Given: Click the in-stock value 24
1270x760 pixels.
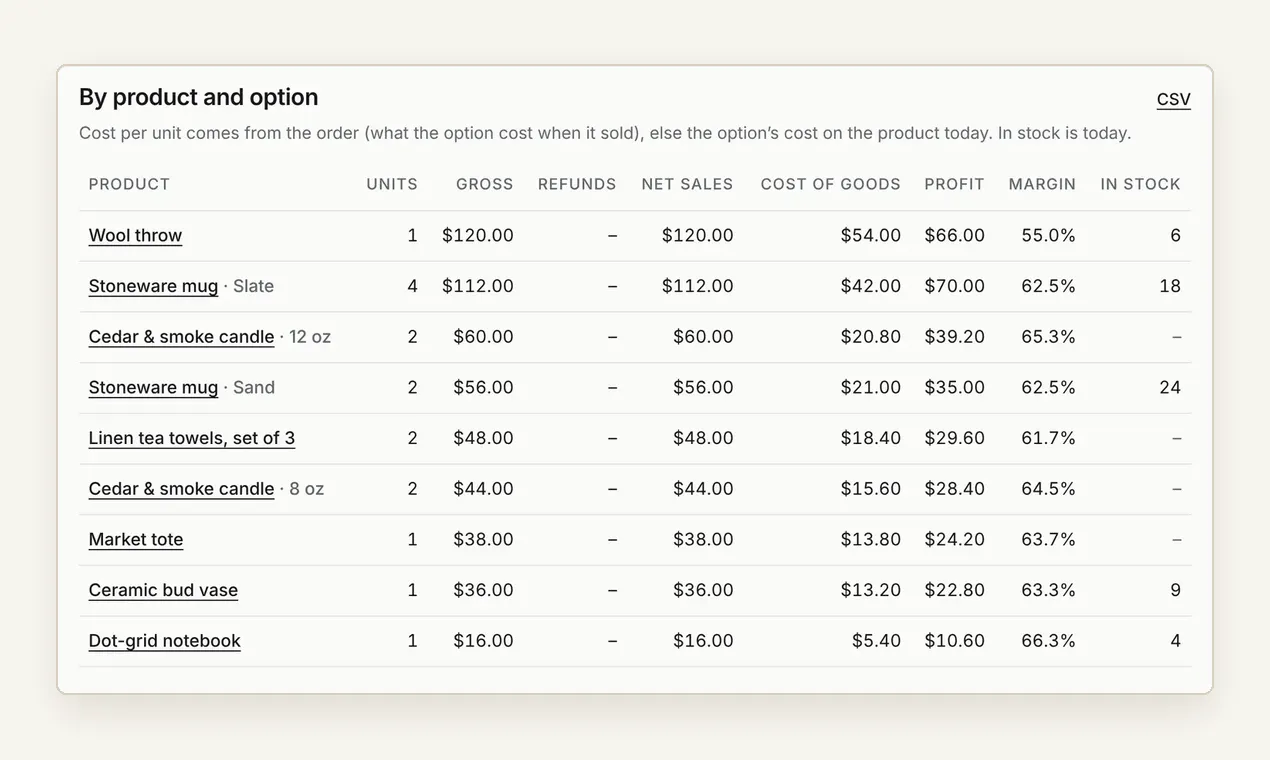Looking at the screenshot, I should click(x=1170, y=388).
